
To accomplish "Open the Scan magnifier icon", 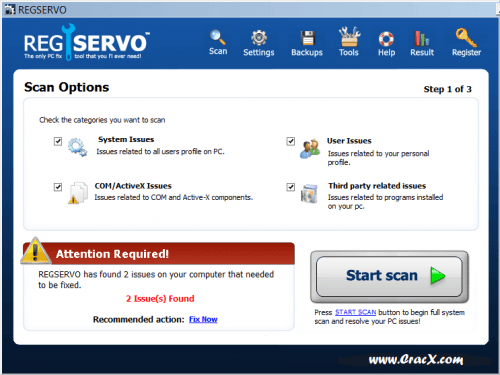I will point(218,37).
